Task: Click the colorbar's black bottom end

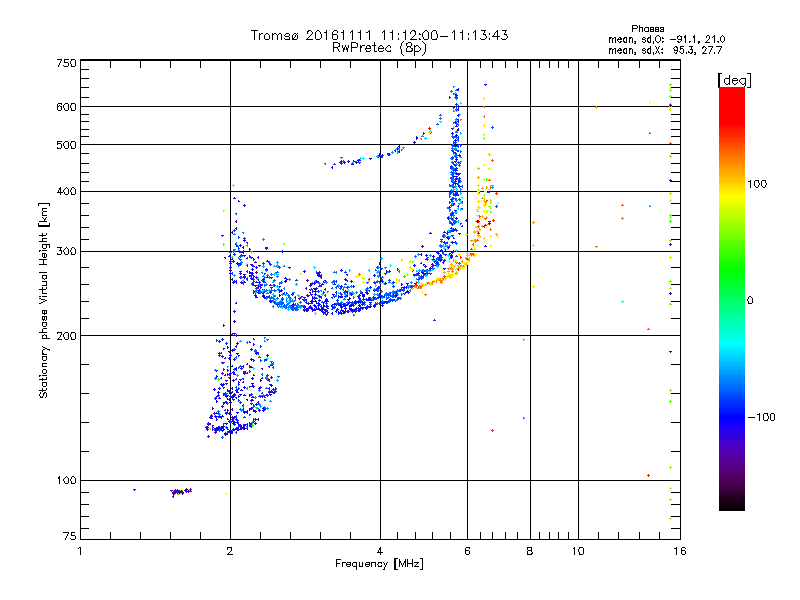Action: 732,504
